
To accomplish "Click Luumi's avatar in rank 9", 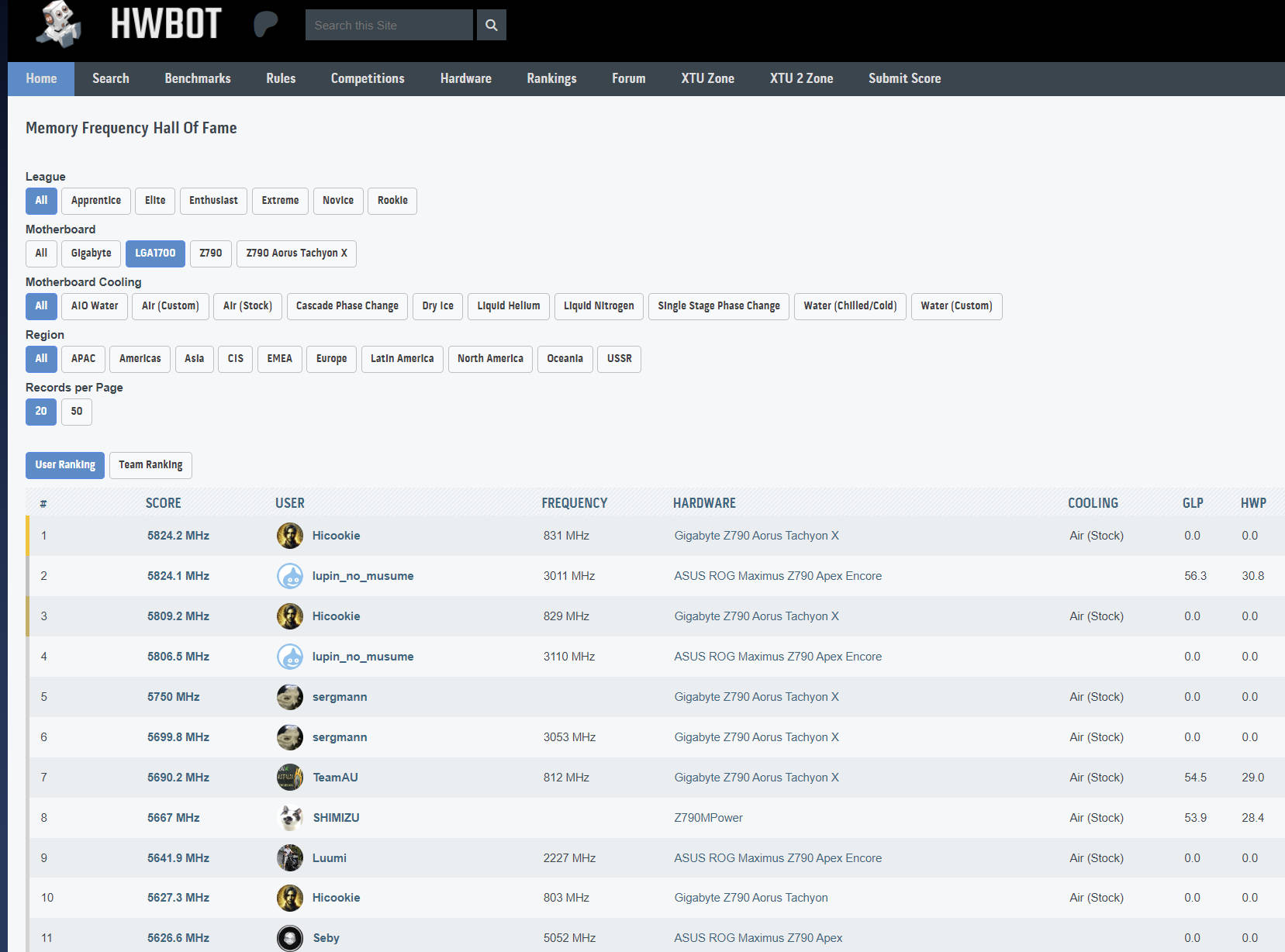I will click(x=290, y=858).
